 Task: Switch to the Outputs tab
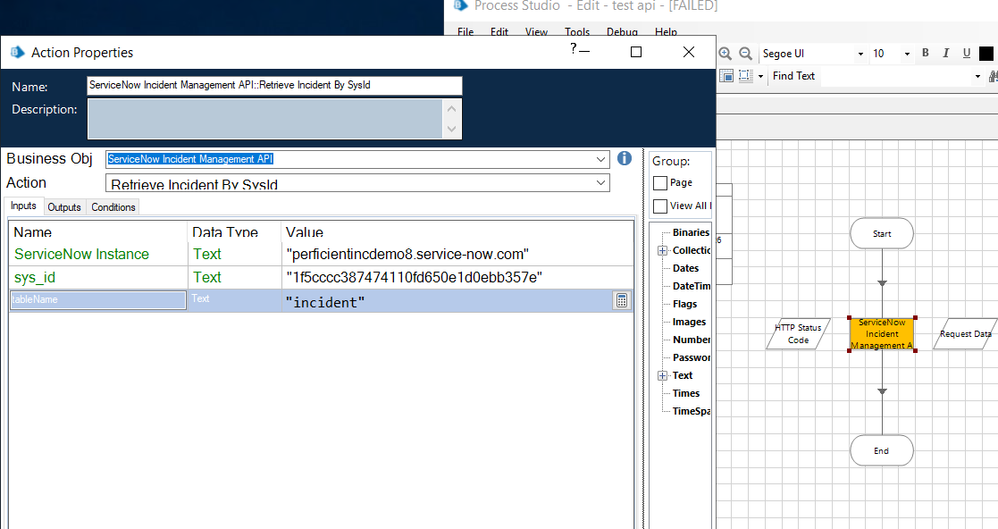[64, 207]
